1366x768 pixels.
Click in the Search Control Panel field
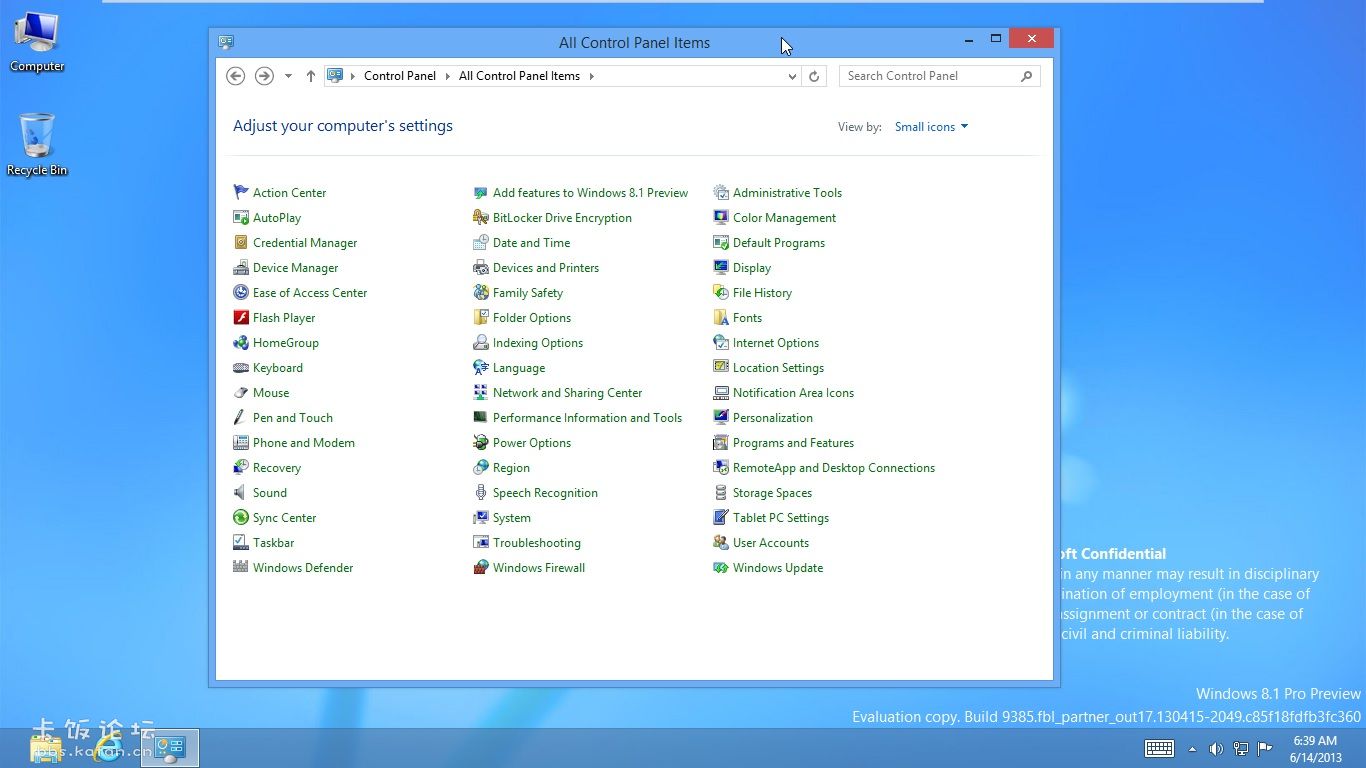[x=939, y=76]
